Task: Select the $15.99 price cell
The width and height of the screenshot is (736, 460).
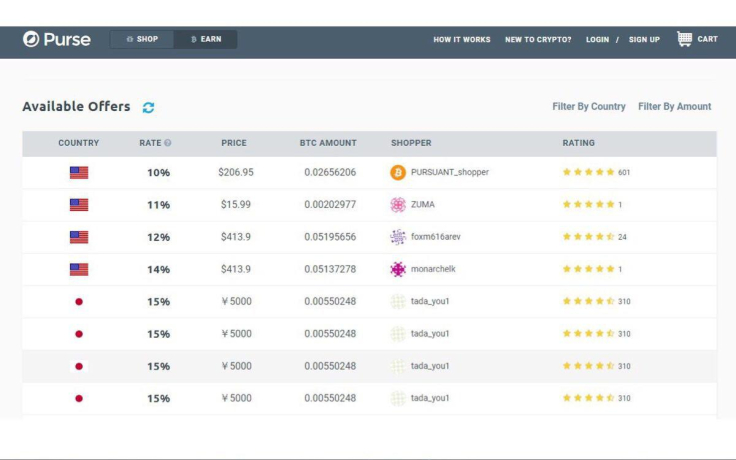Action: point(236,205)
